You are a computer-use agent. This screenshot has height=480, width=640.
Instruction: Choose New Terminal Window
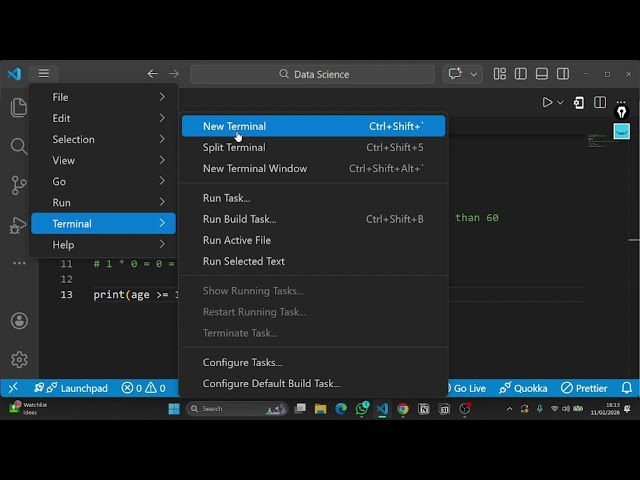[313, 169]
